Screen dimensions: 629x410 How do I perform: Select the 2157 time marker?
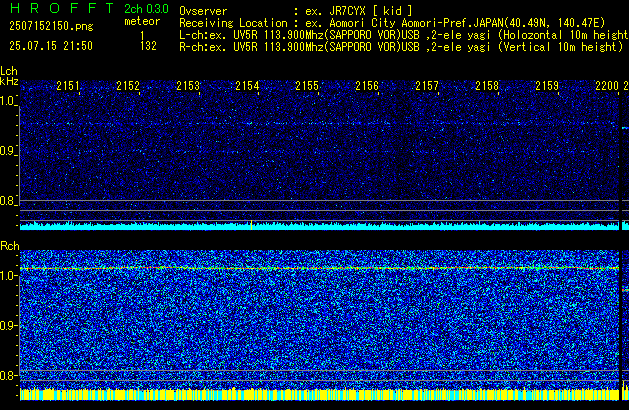coord(427,86)
